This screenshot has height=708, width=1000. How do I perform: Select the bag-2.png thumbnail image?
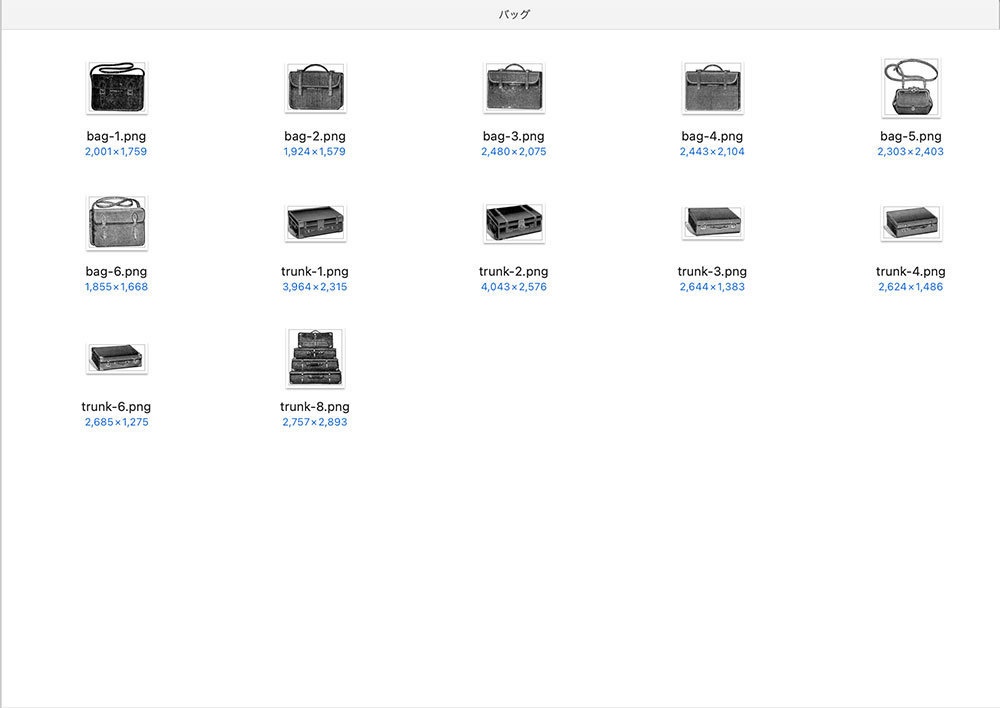click(315, 88)
